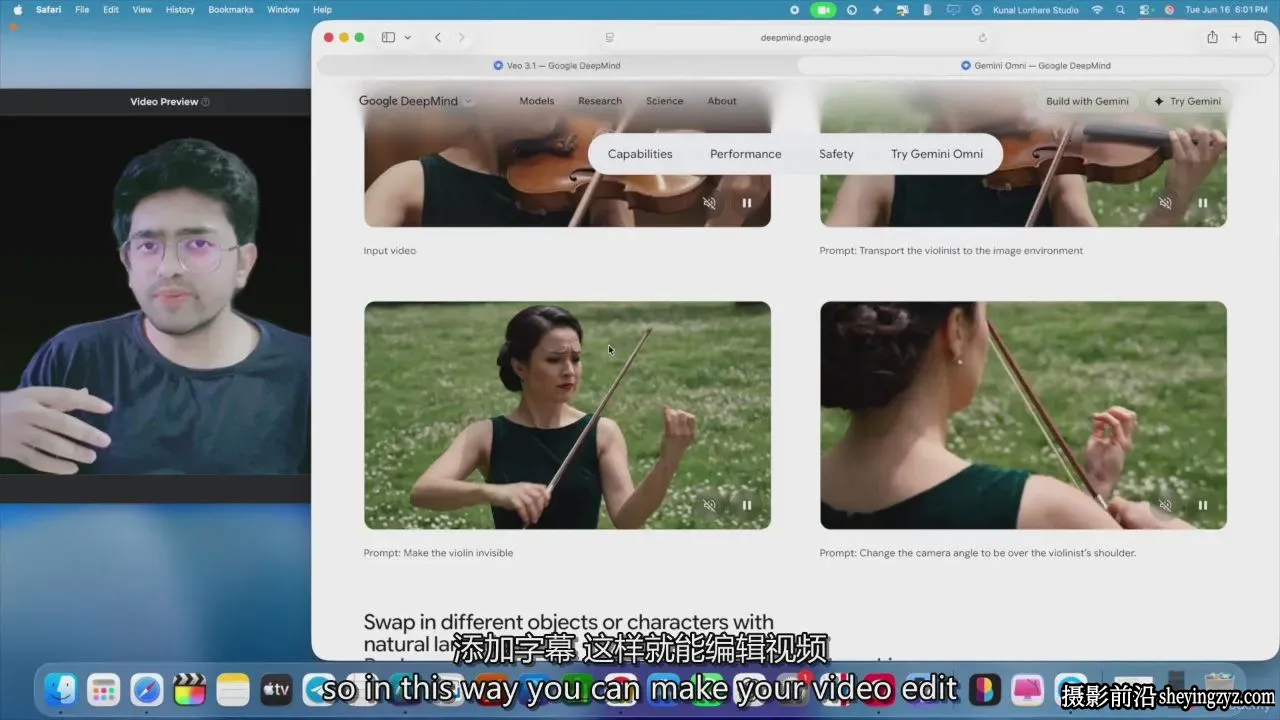The width and height of the screenshot is (1280, 720).
Task: Open the About navigation menu
Action: click(722, 101)
